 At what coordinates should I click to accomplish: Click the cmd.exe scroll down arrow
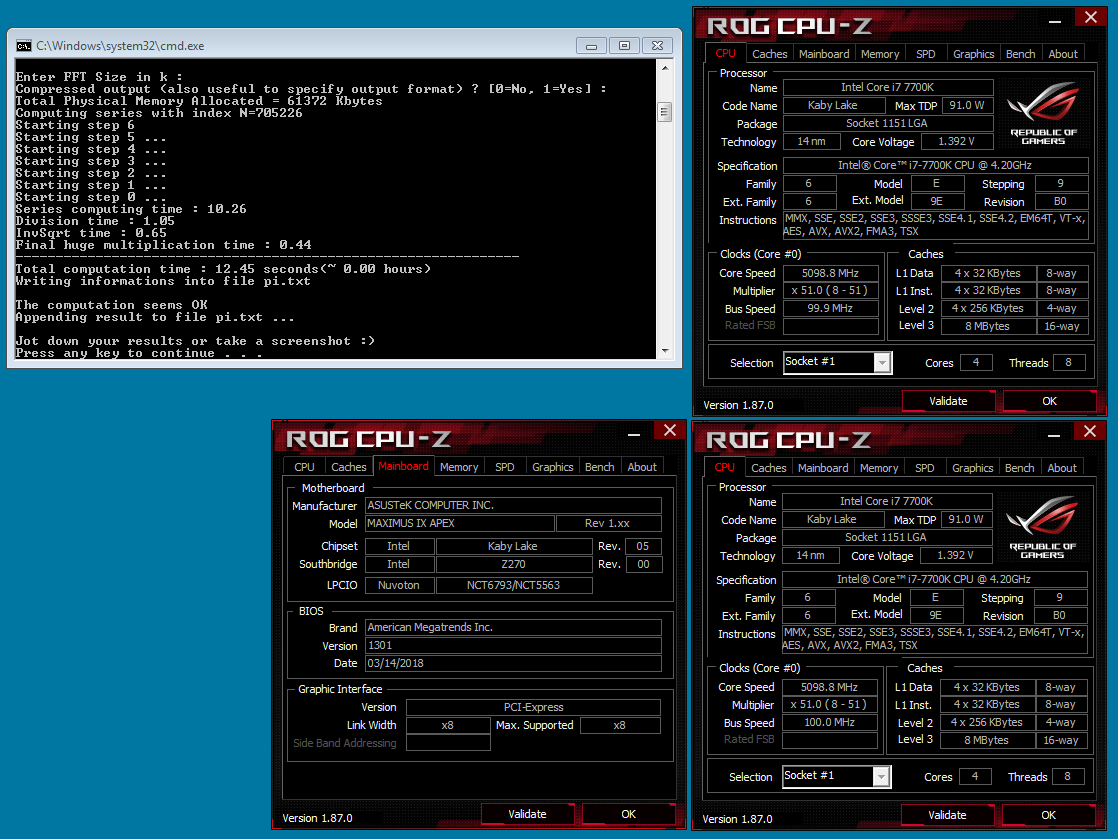[665, 351]
